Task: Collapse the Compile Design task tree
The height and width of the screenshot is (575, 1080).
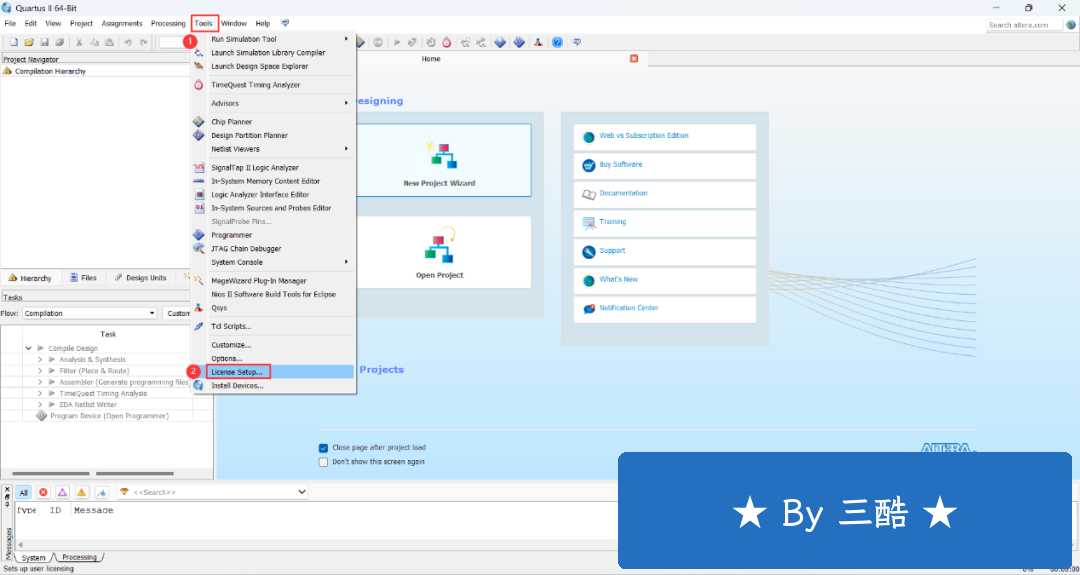Action: (28, 348)
